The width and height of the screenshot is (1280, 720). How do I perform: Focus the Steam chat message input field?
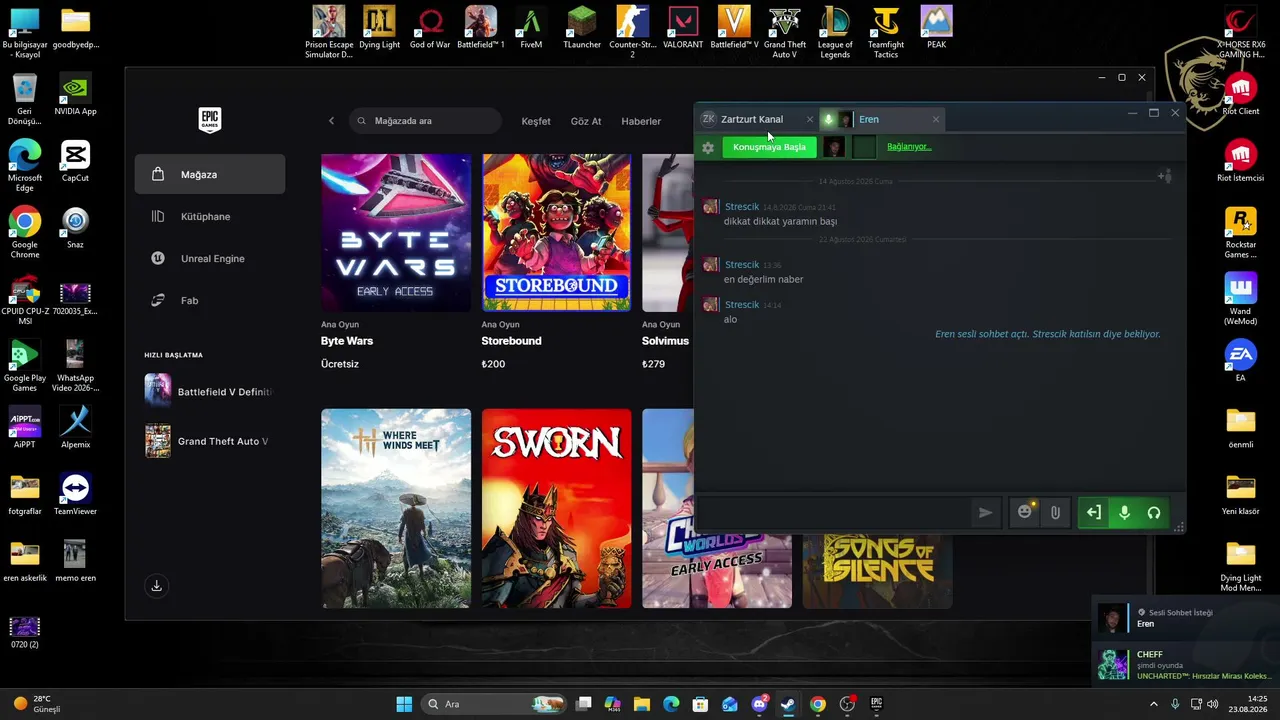click(832, 513)
